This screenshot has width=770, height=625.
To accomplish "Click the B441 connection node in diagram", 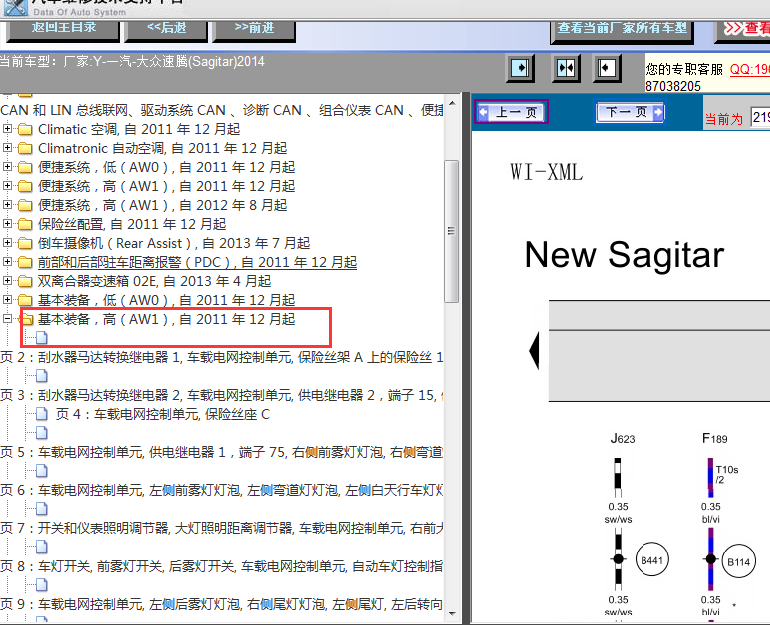I will click(x=652, y=560).
